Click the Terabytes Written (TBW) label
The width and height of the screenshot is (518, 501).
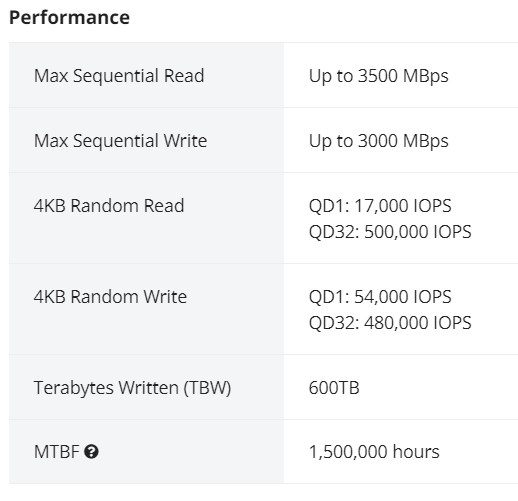(132, 388)
